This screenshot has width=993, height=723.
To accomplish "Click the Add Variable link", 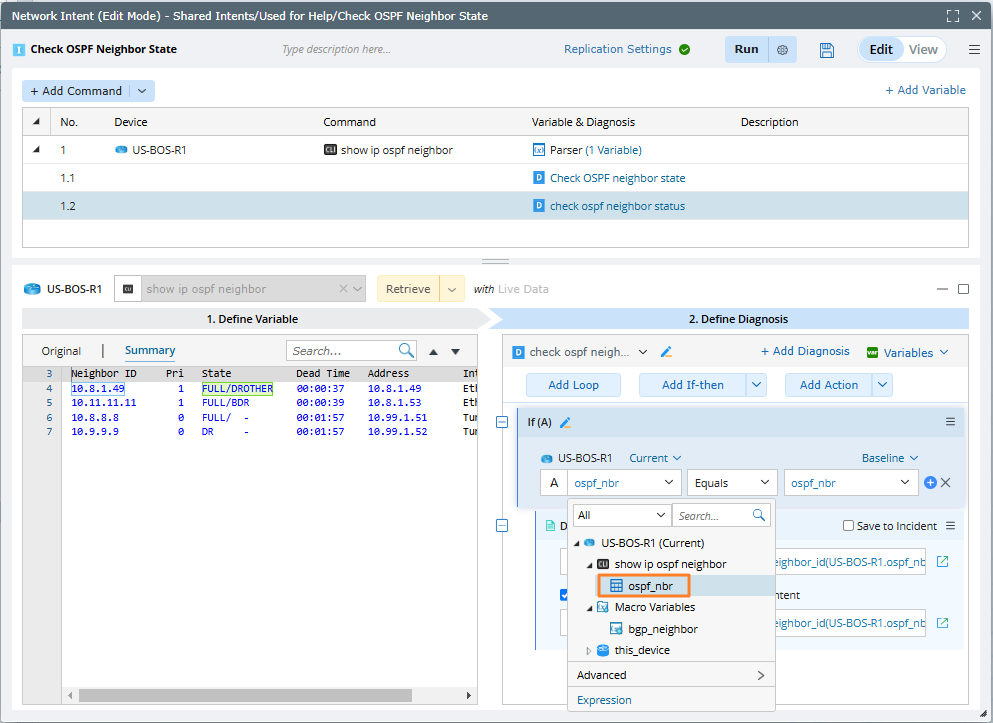I will 925,90.
